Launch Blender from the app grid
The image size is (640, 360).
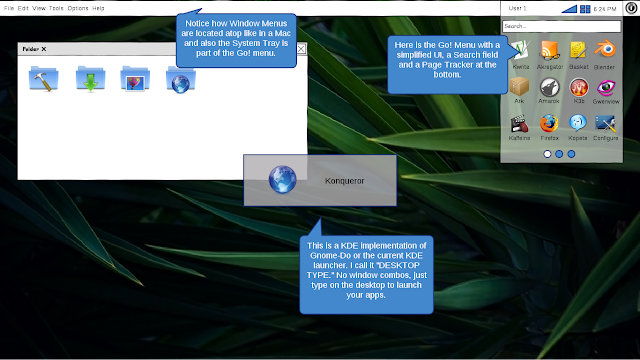click(605, 50)
